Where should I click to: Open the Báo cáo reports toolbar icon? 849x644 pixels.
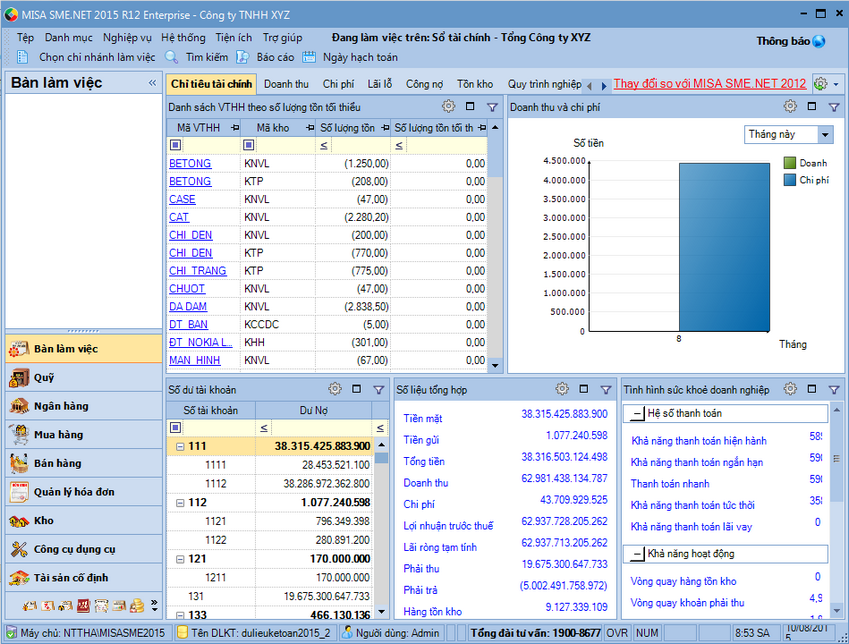click(x=242, y=57)
